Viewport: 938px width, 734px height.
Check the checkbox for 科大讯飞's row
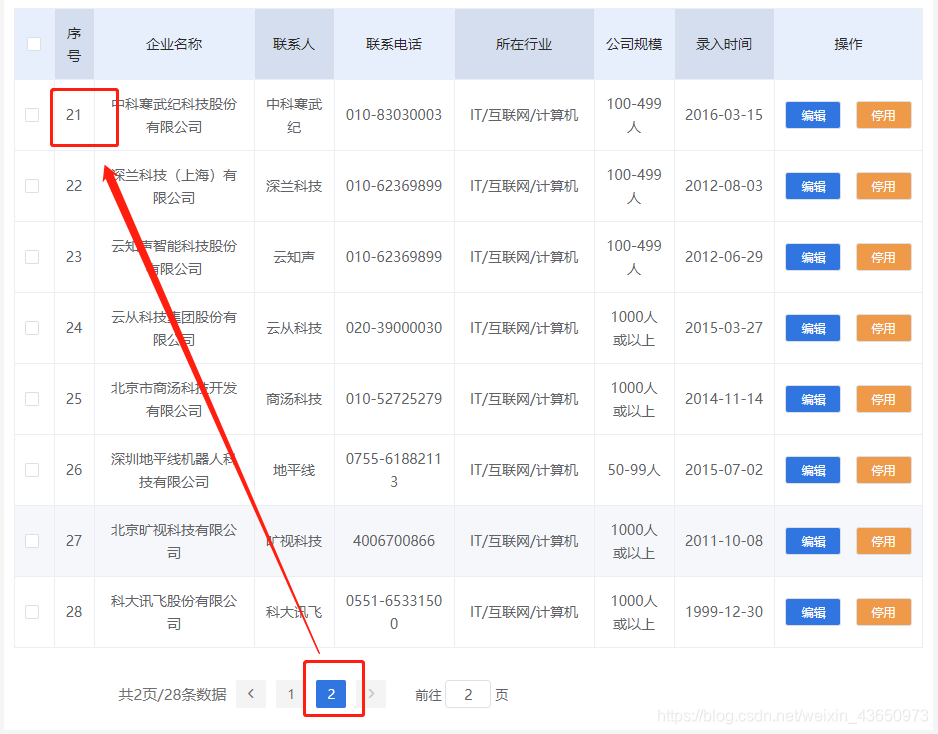(x=33, y=612)
